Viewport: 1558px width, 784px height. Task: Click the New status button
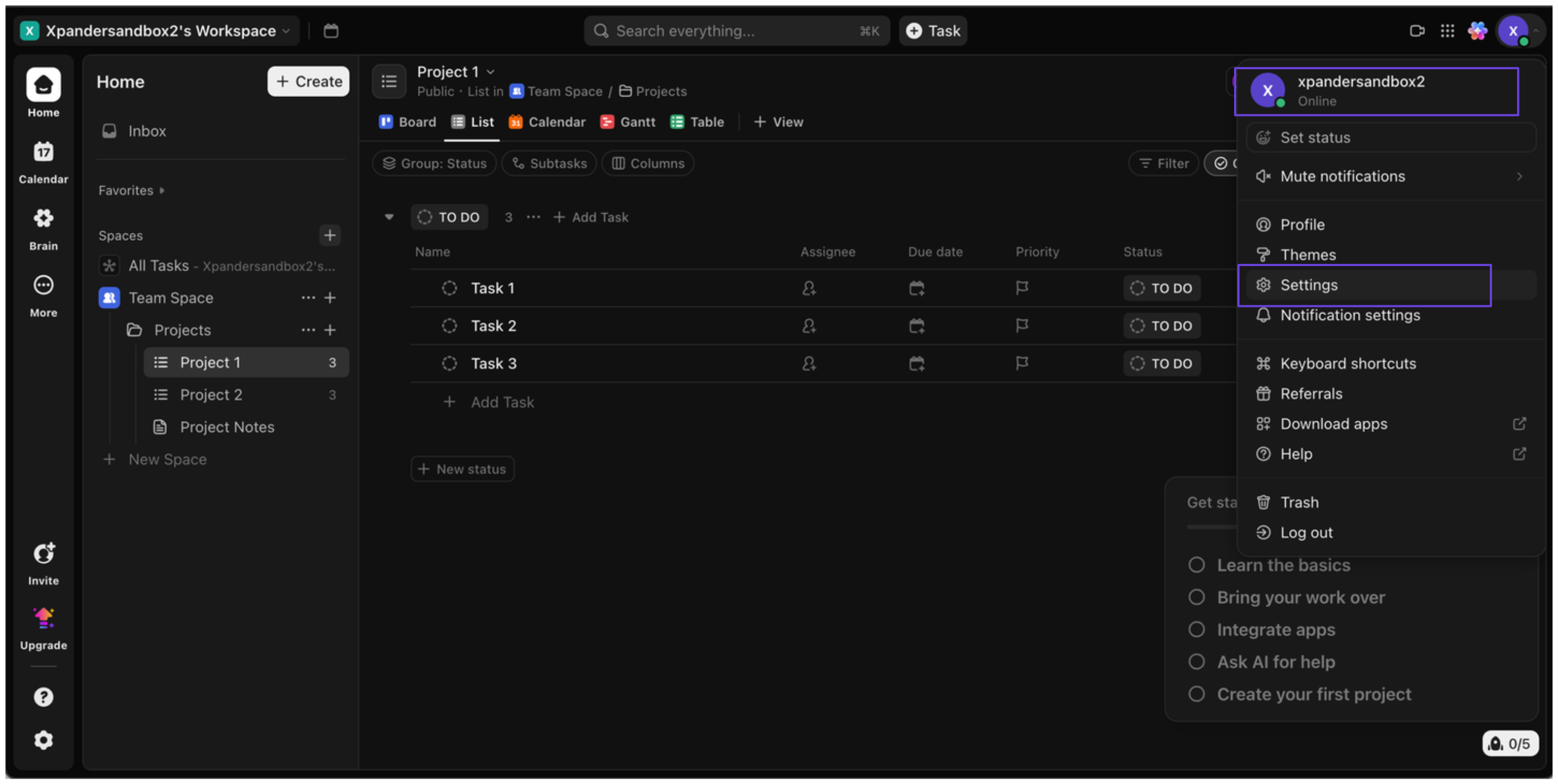click(462, 469)
